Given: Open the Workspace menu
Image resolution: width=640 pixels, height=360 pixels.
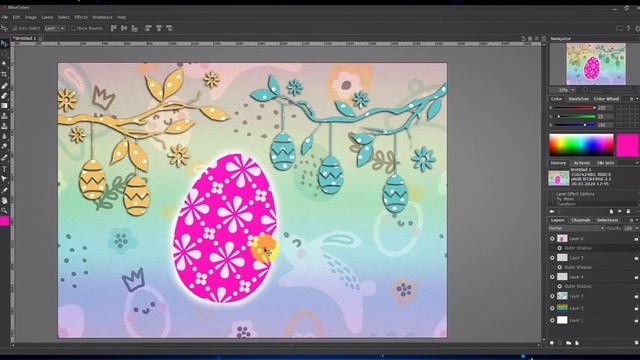Looking at the screenshot, I should click(102, 17).
